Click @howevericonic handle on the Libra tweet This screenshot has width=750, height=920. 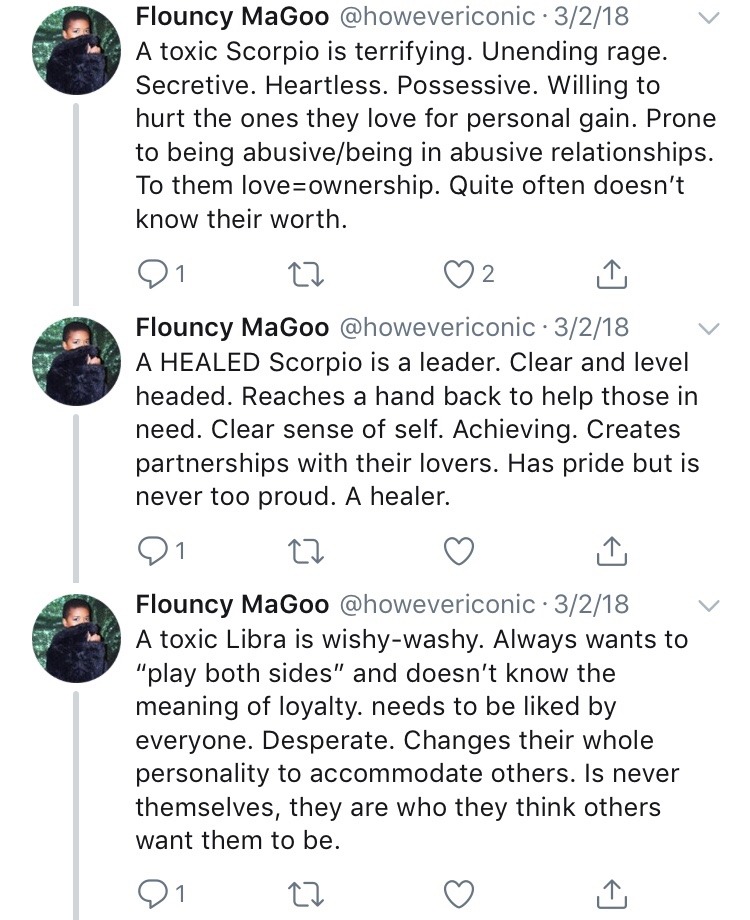[439, 605]
